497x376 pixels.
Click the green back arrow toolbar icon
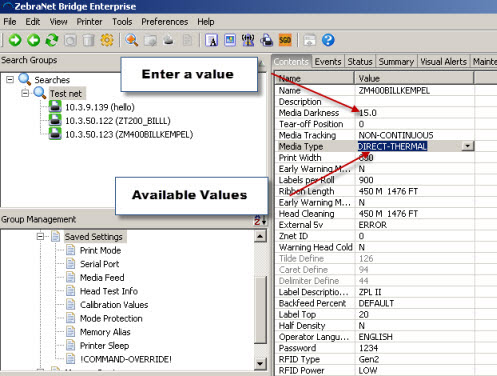pyautogui.click(x=33, y=40)
